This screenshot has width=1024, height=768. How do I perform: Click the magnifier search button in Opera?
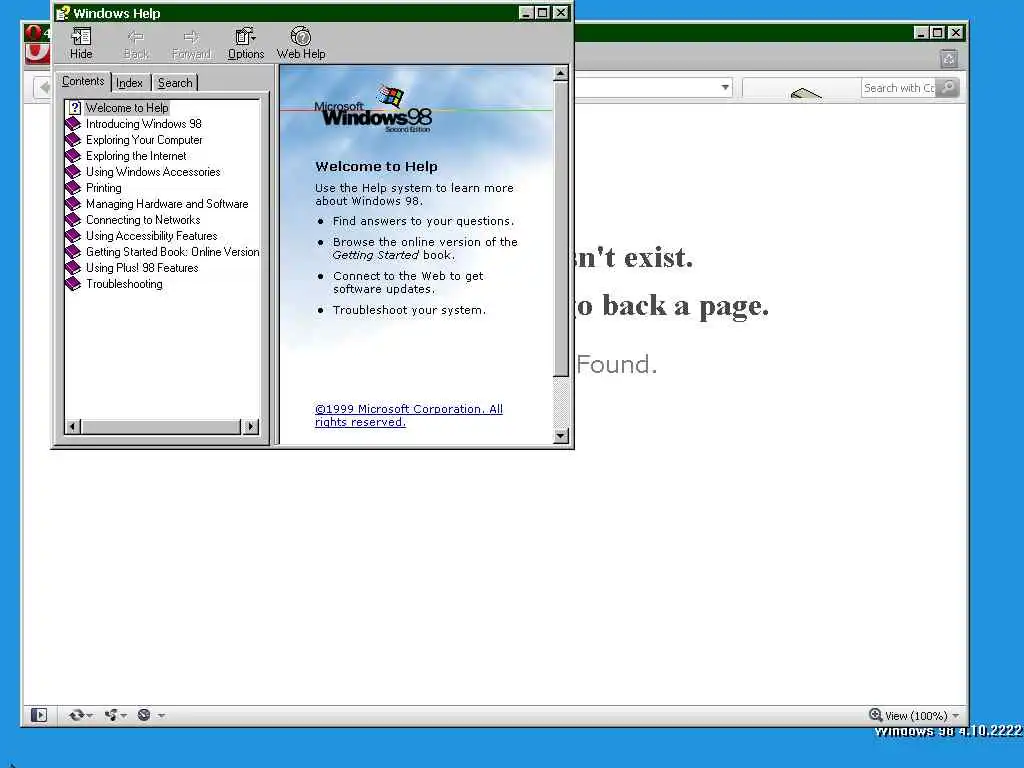948,88
